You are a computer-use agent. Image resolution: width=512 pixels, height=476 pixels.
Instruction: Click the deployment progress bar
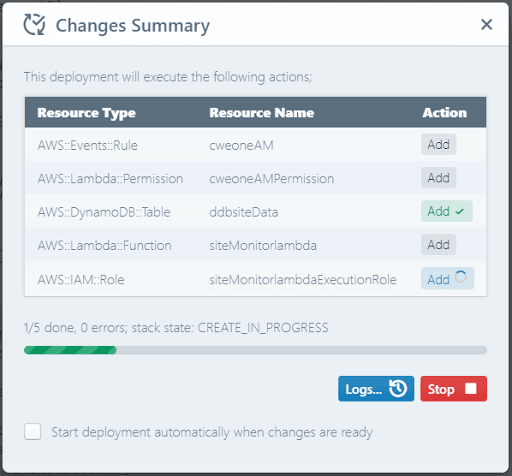tap(255, 350)
